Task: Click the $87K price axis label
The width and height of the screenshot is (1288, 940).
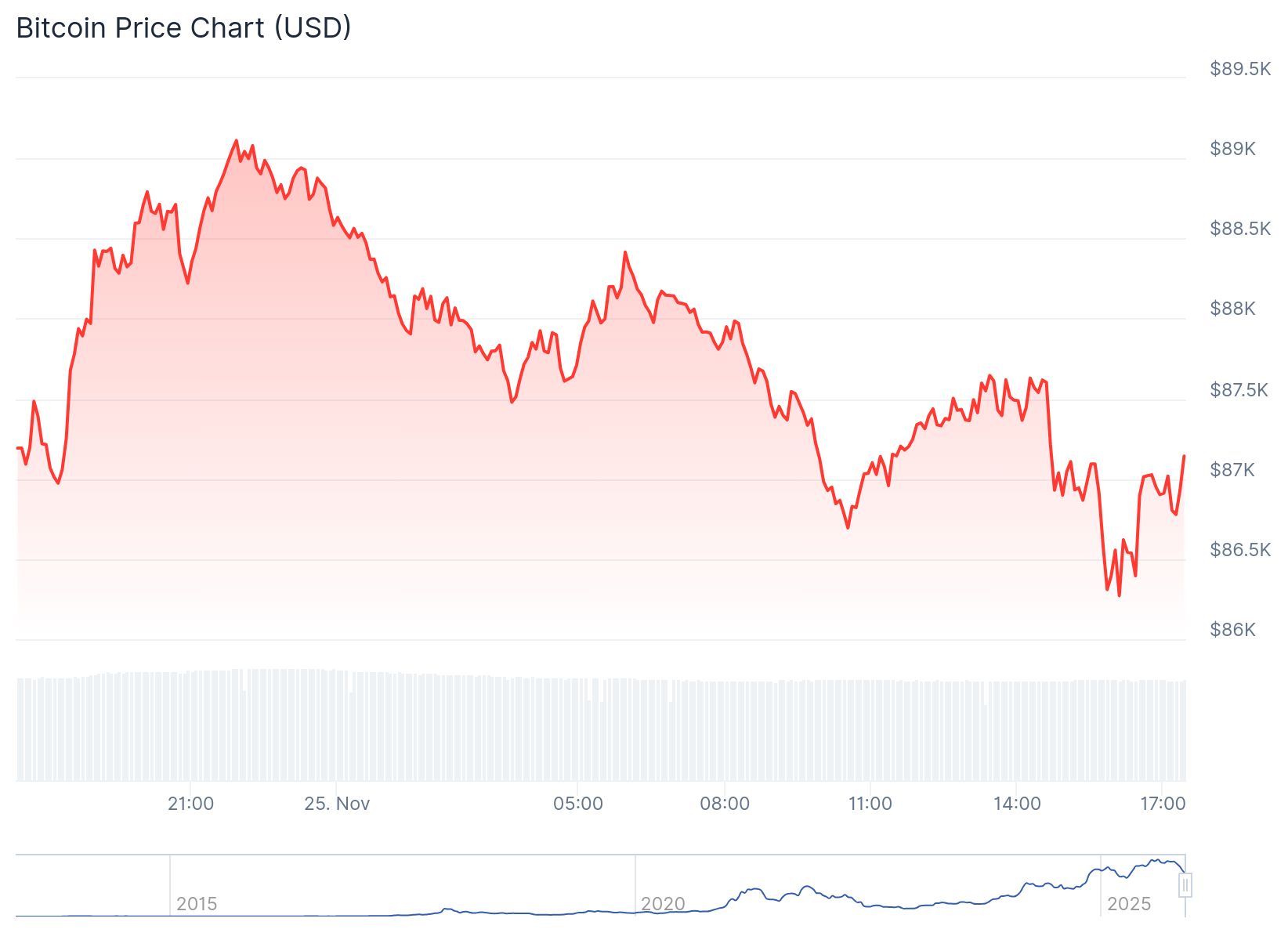Action: (1232, 470)
